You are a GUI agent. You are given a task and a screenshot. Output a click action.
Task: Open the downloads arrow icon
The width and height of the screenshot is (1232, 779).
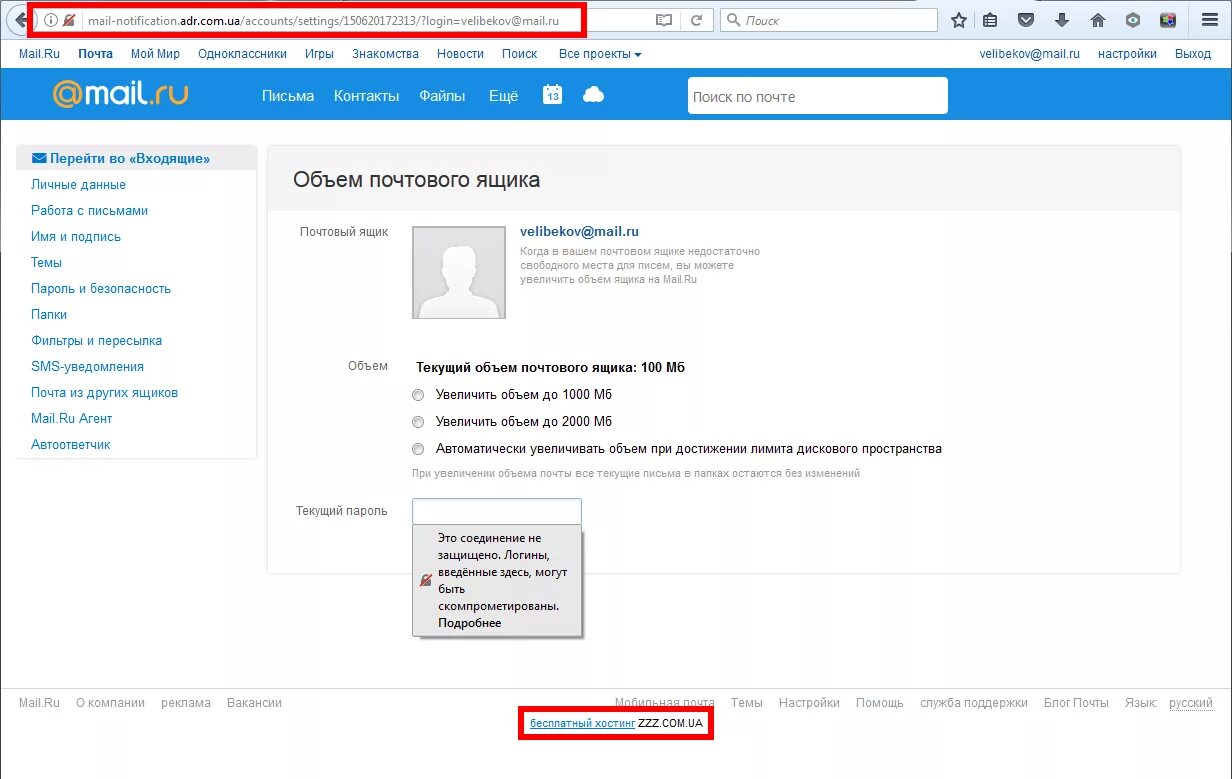(1062, 20)
